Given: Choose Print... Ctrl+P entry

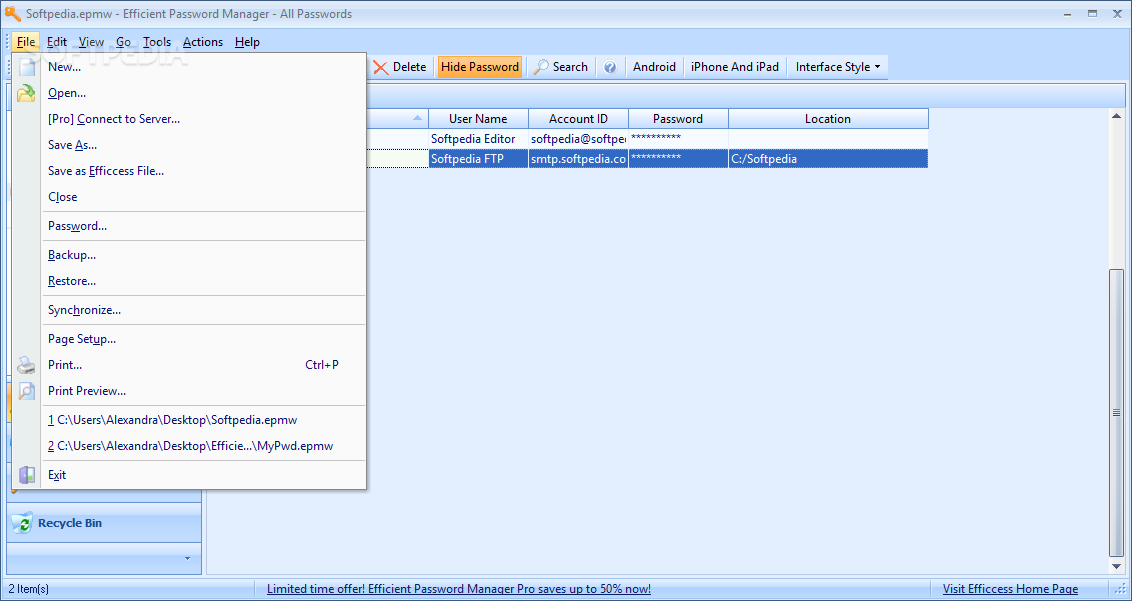Looking at the screenshot, I should [x=203, y=365].
